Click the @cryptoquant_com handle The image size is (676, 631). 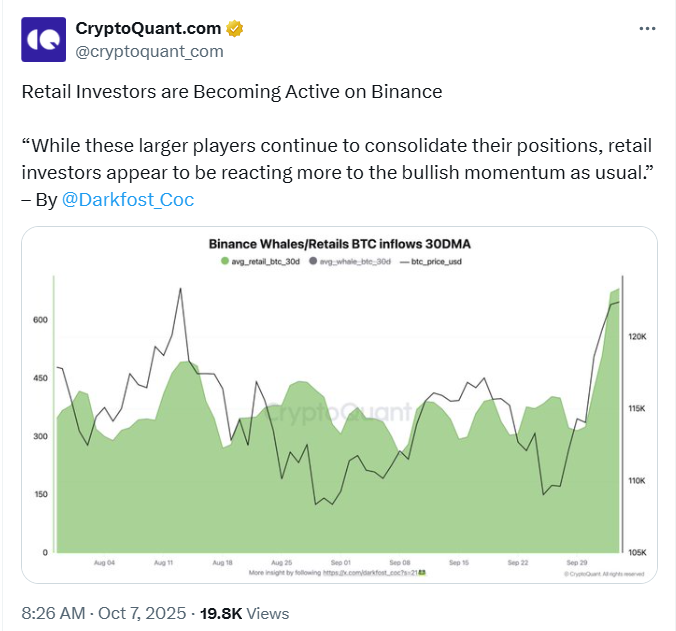[x=149, y=51]
